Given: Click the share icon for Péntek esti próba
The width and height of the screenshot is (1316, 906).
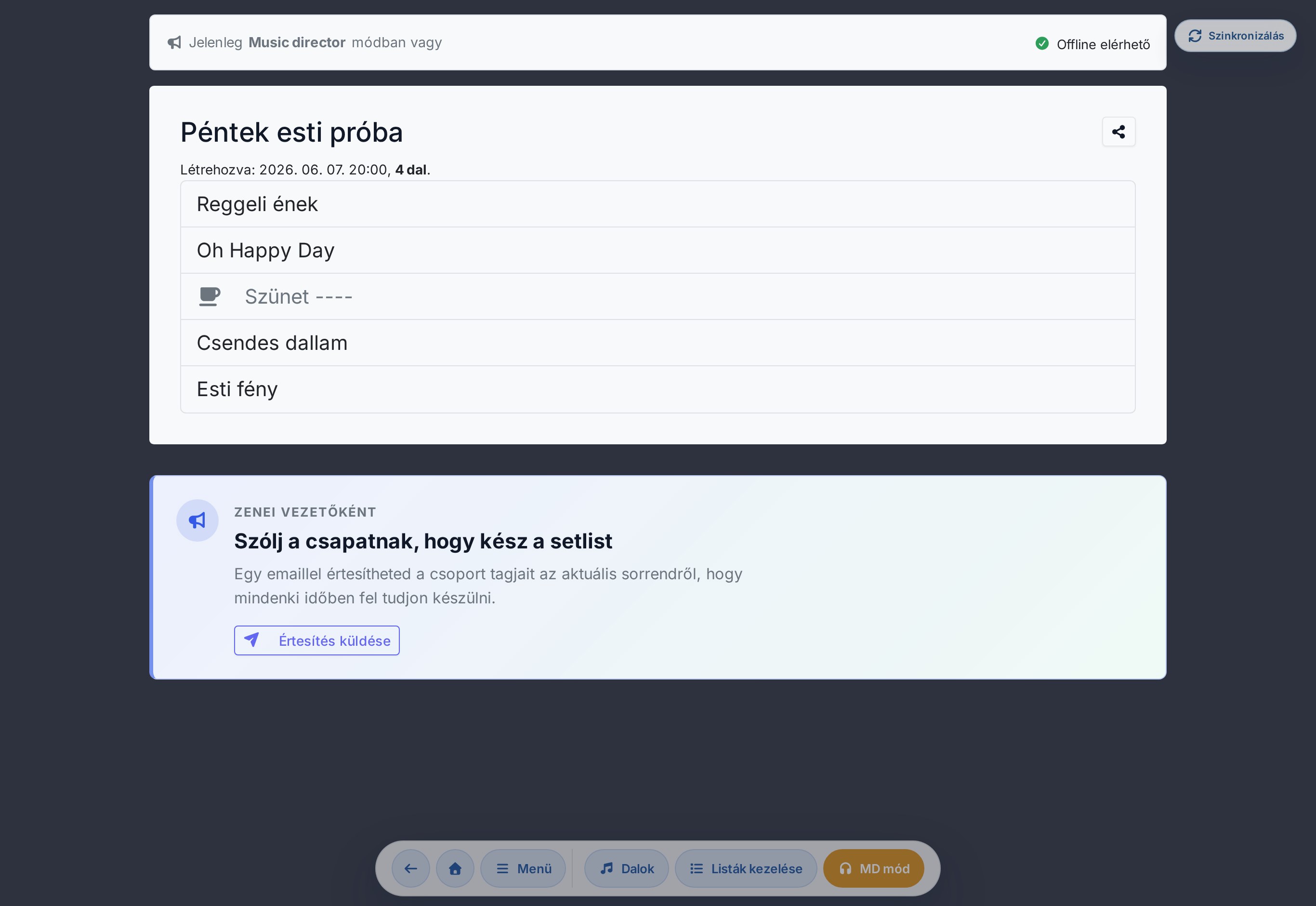Looking at the screenshot, I should (x=1119, y=132).
